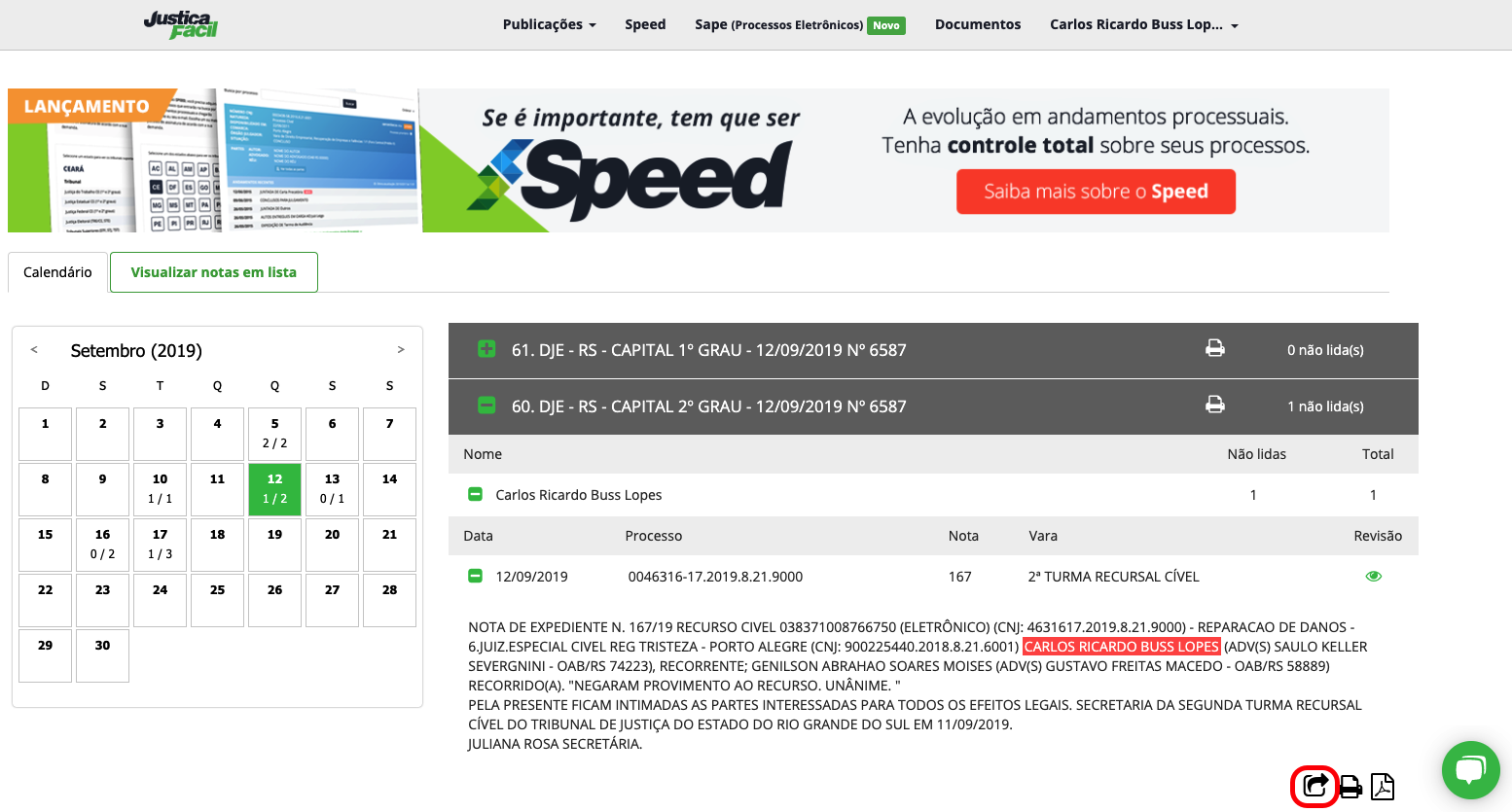Screen dimensions: 1512x812
Task: Collapse item 60 DJE Capital 2º Grau
Action: coord(486,406)
